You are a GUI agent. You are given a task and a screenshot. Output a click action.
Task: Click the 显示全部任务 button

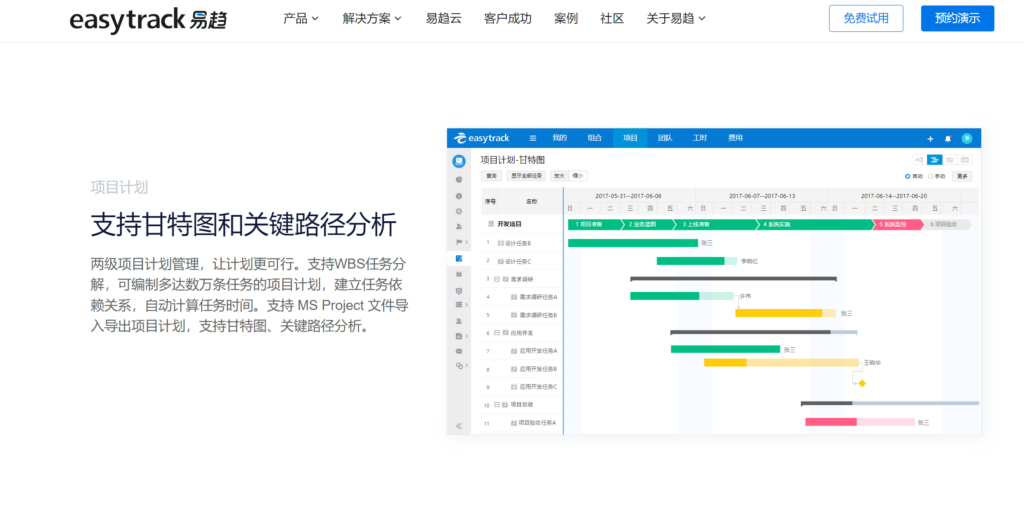(526, 176)
